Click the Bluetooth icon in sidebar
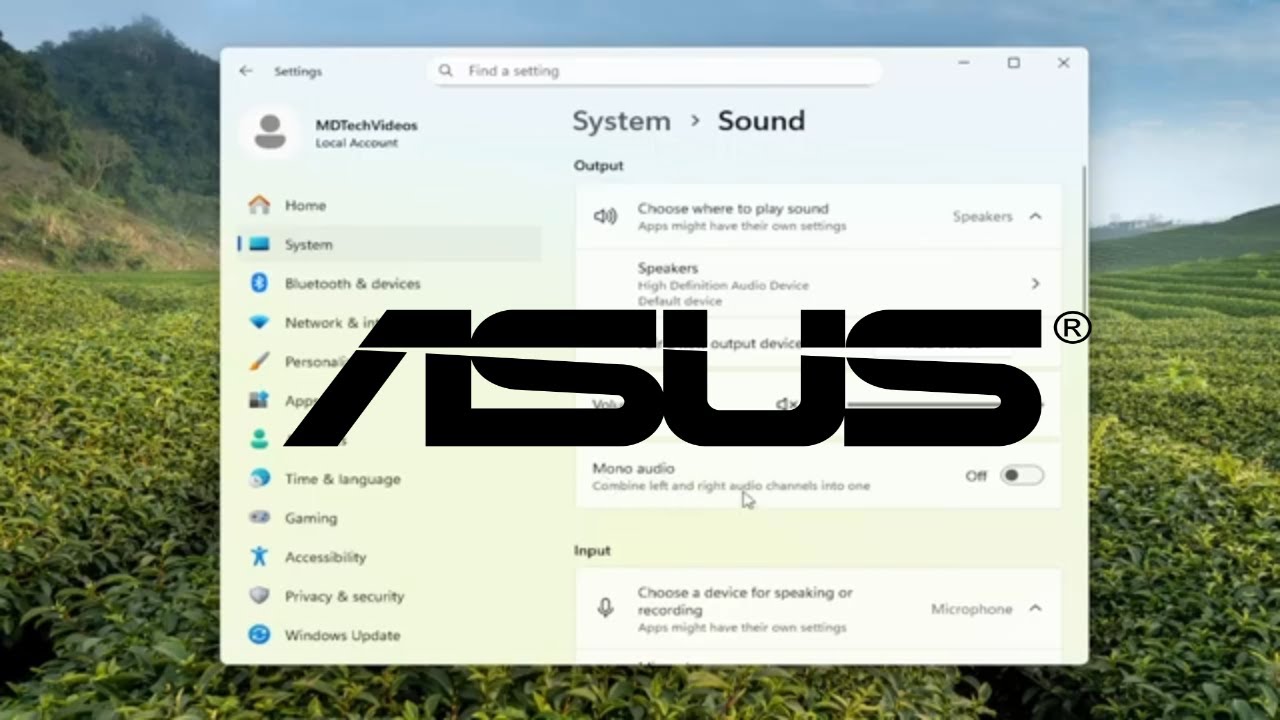This screenshot has height=720, width=1280. pos(259,283)
